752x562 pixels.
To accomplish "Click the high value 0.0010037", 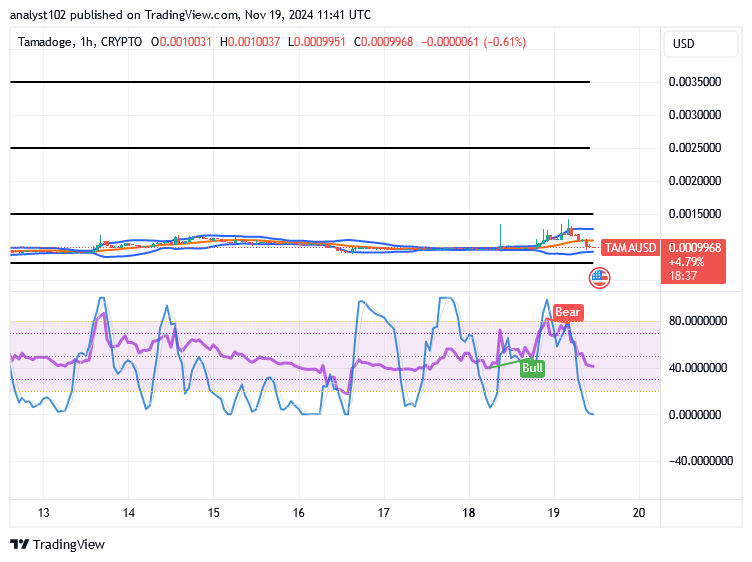I will pyautogui.click(x=254, y=42).
